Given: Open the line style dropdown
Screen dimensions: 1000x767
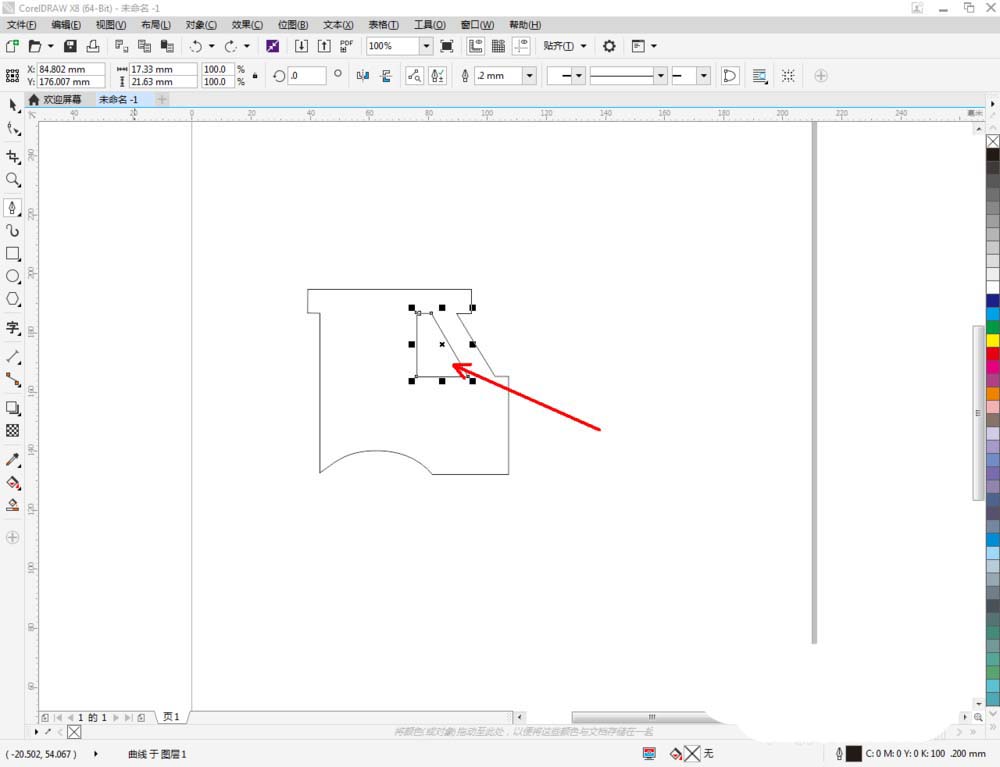Looking at the screenshot, I should coord(661,76).
